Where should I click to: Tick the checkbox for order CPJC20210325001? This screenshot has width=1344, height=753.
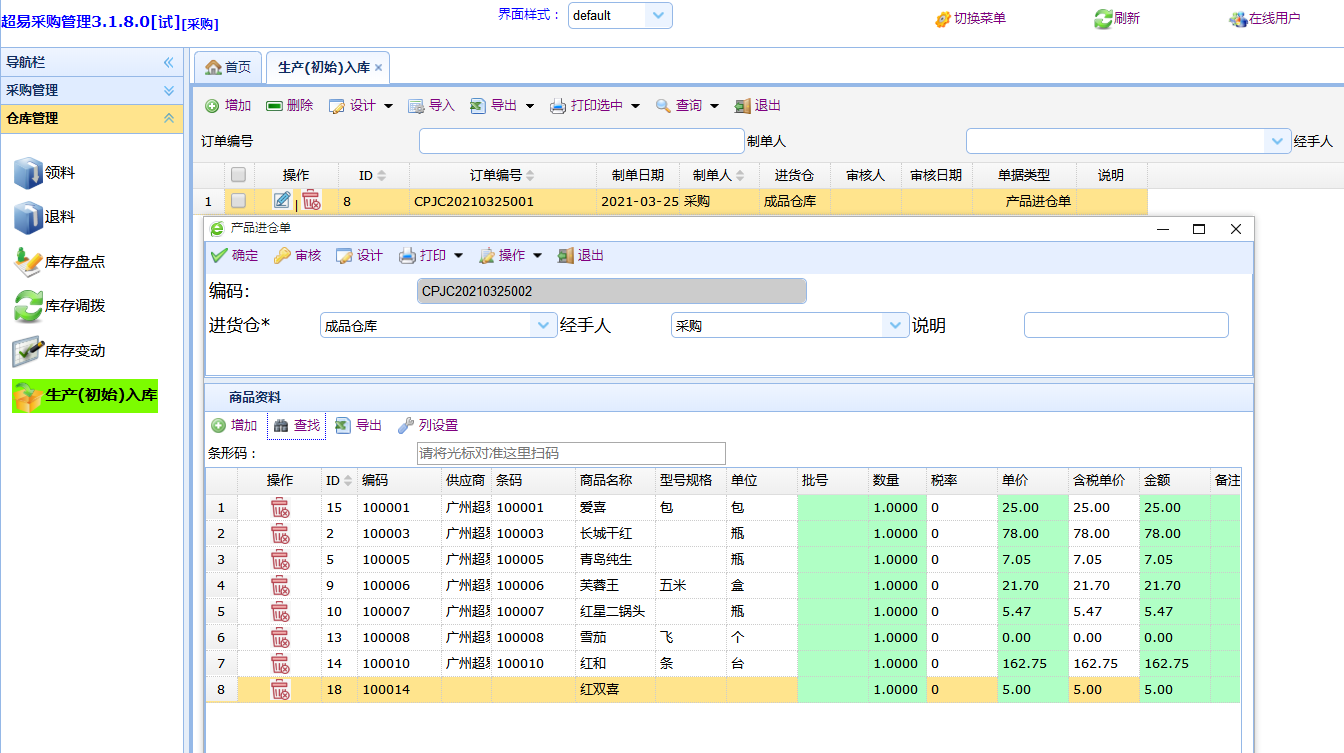(x=238, y=201)
